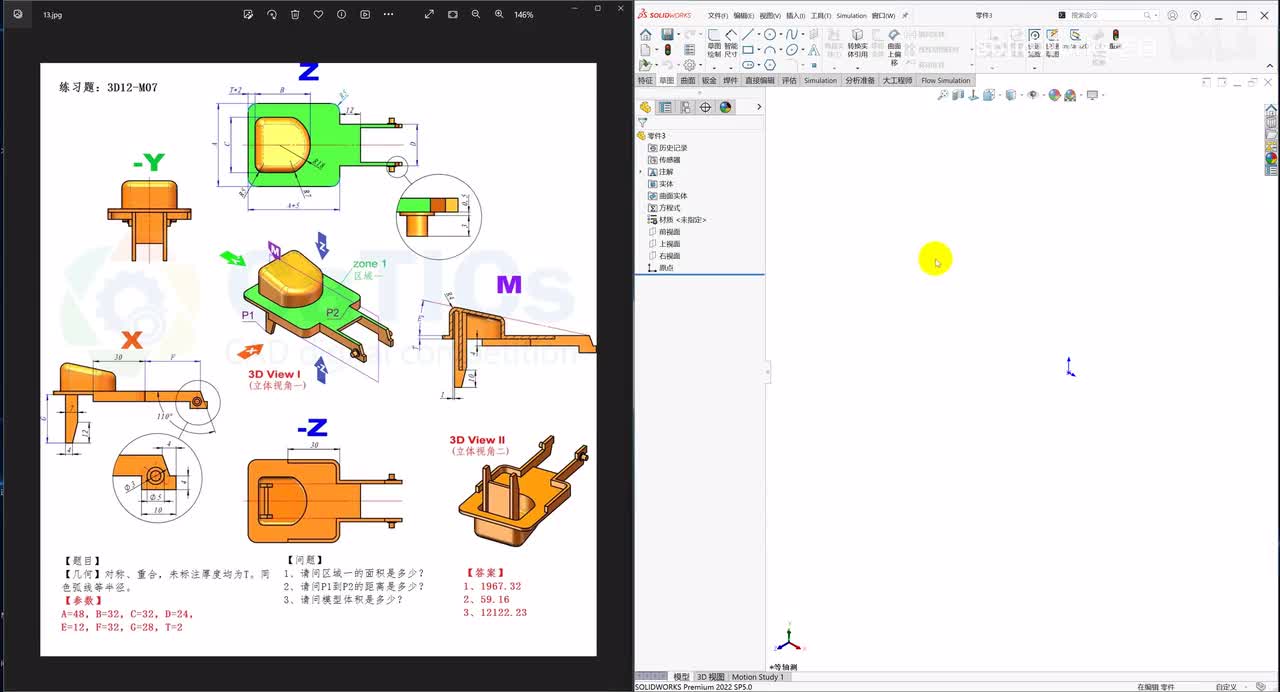Select 原点 (Origin) in feature tree
The width and height of the screenshot is (1280, 692).
(661, 268)
